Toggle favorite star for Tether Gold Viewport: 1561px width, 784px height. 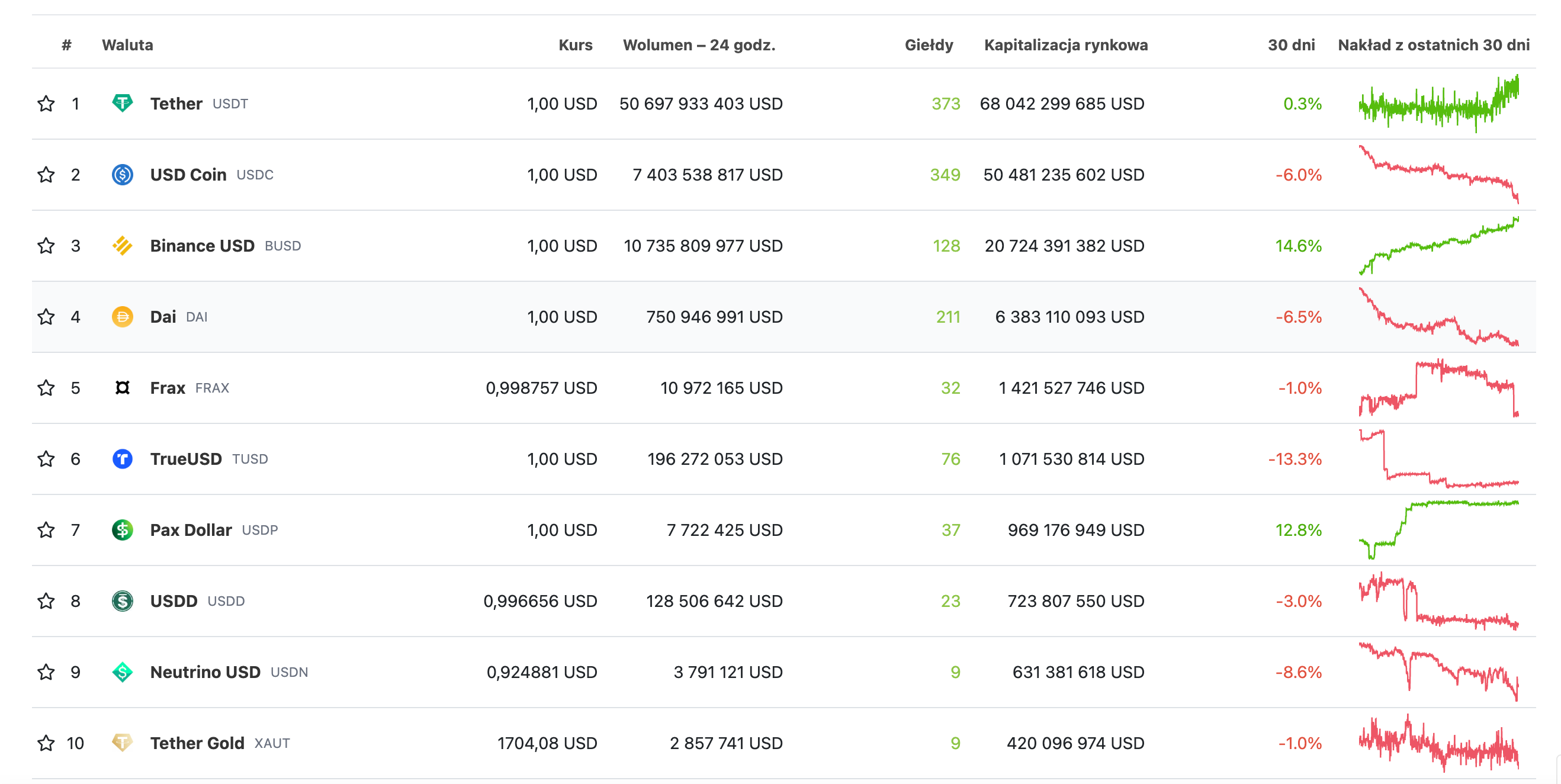[x=46, y=743]
